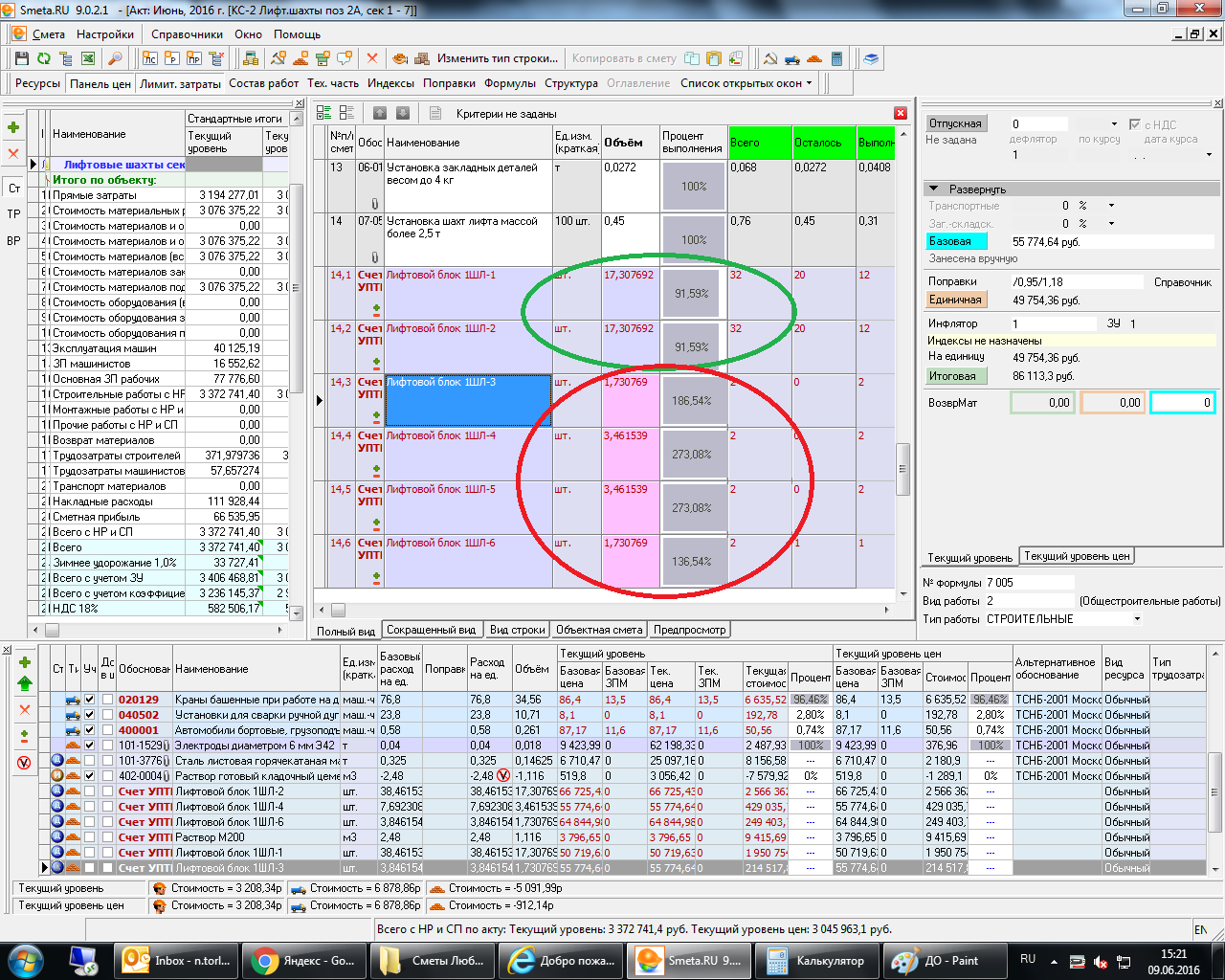Open the magnifier search icon
This screenshot has width=1225, height=980.
click(x=115, y=58)
